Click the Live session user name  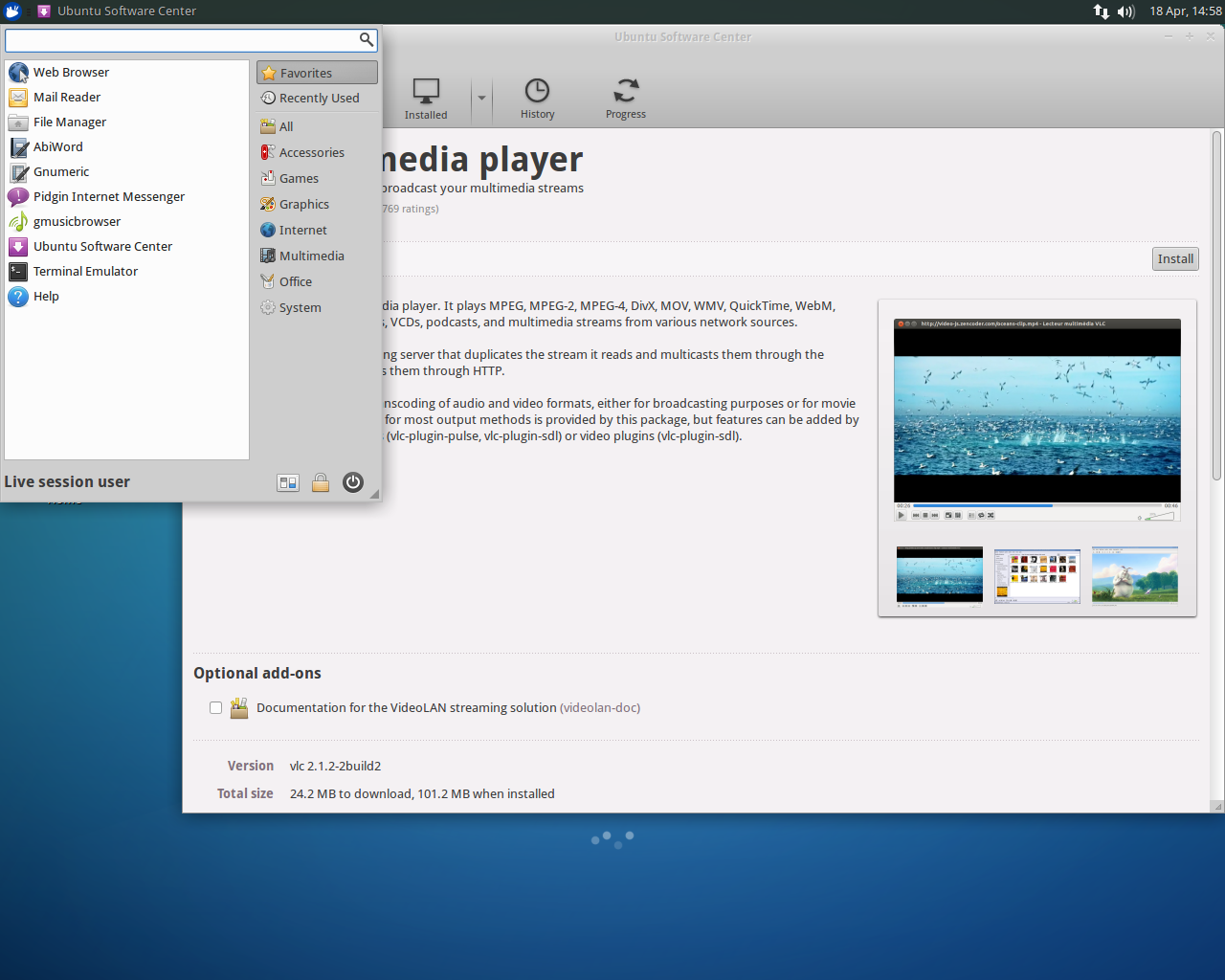[x=67, y=482]
